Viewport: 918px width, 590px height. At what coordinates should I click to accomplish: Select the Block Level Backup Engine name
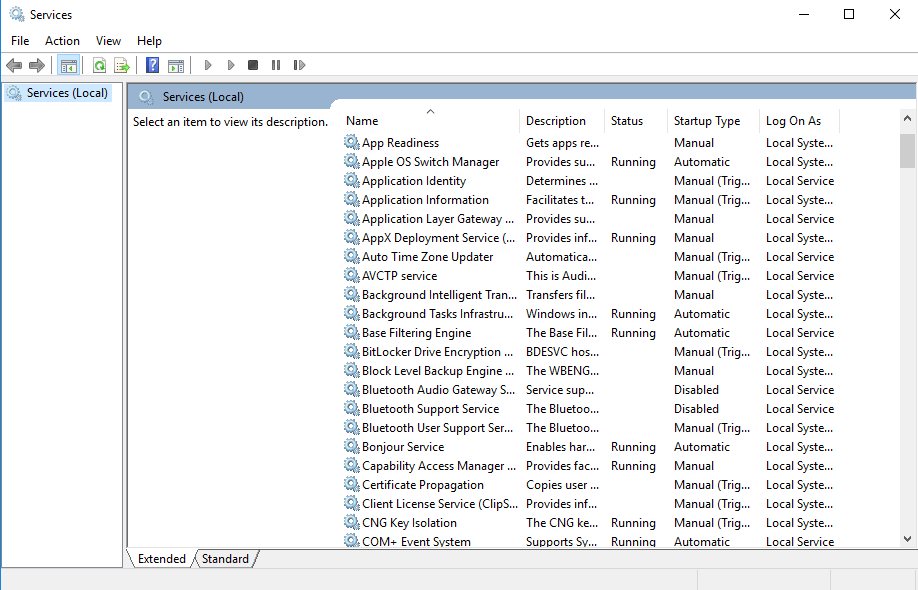pyautogui.click(x=438, y=371)
